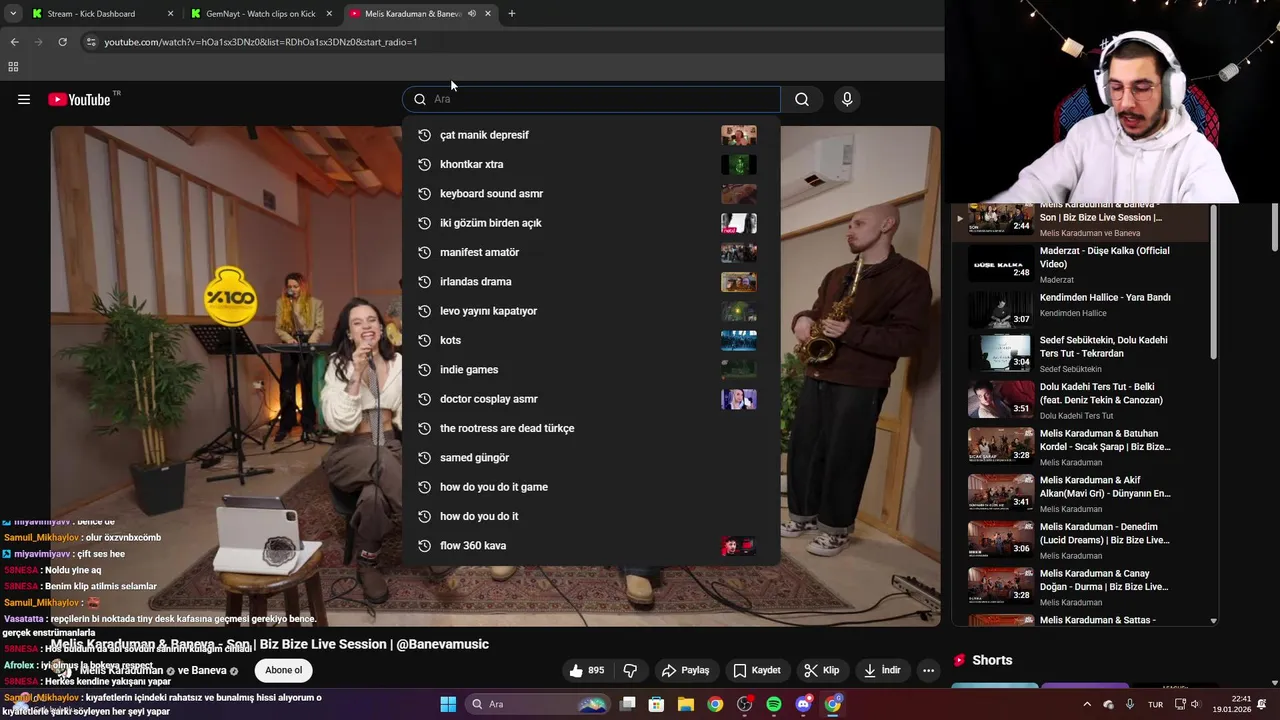Screen dimensions: 1280x720
Task: Choose the 'irlandas drama' suggestion
Action: (591, 281)
